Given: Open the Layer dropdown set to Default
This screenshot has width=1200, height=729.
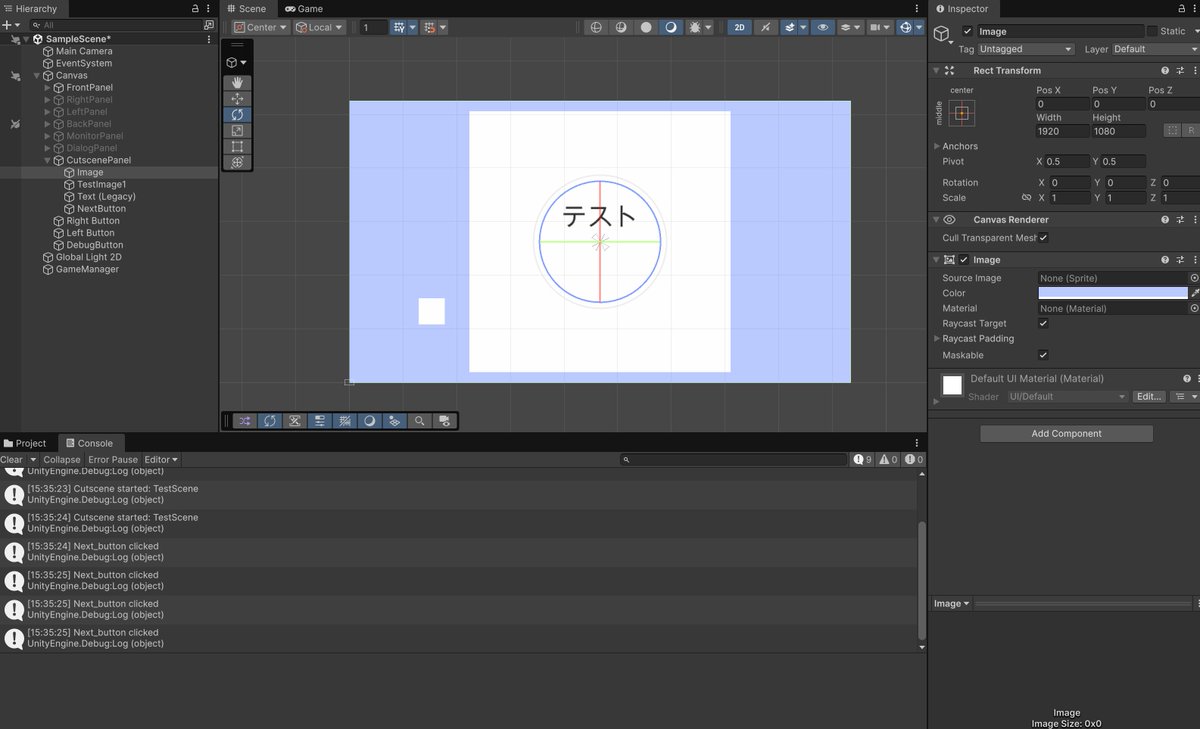Looking at the screenshot, I should (x=1155, y=49).
